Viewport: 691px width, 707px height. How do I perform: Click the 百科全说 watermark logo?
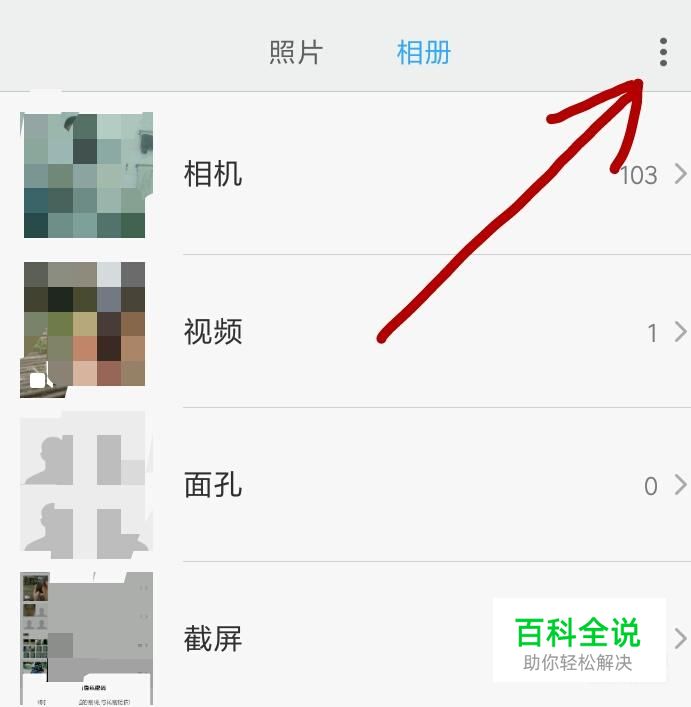[x=579, y=640]
